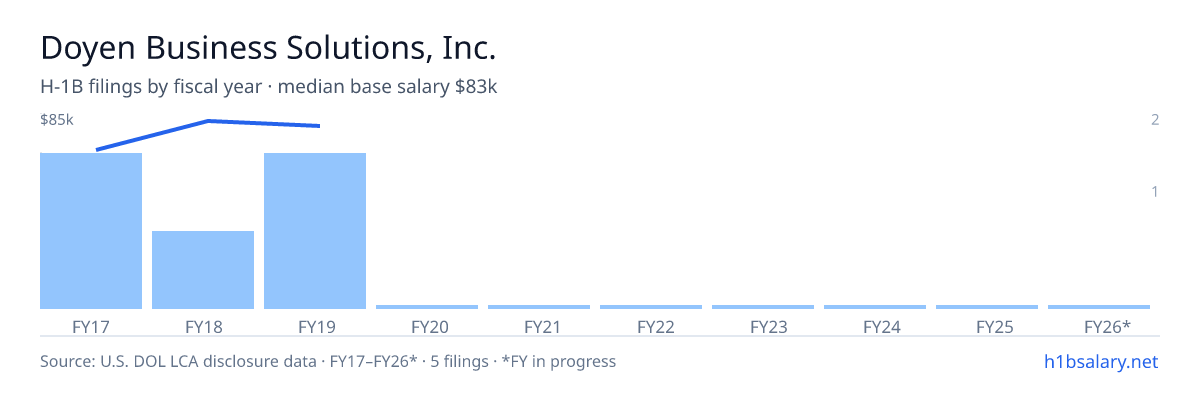Image resolution: width=1200 pixels, height=400 pixels.
Task: Select the thin FY20 bar
Action: [x=427, y=307]
